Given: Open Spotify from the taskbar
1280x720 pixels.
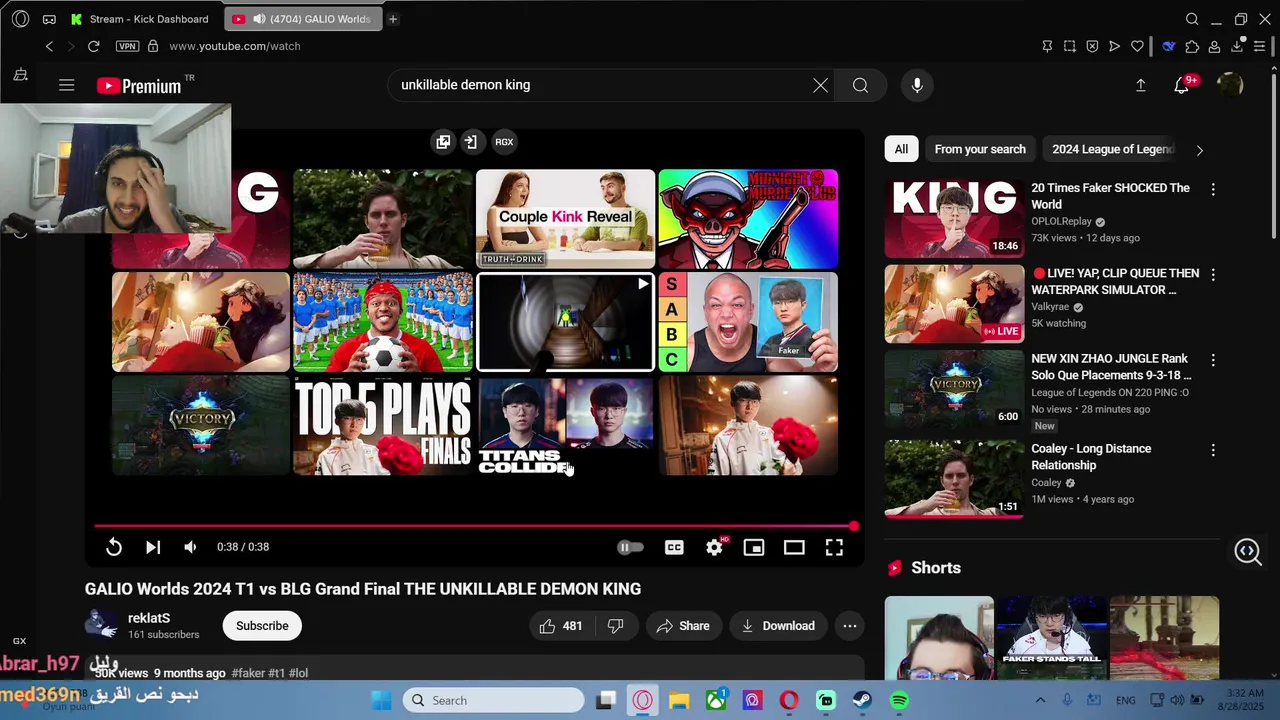Looking at the screenshot, I should point(900,701).
